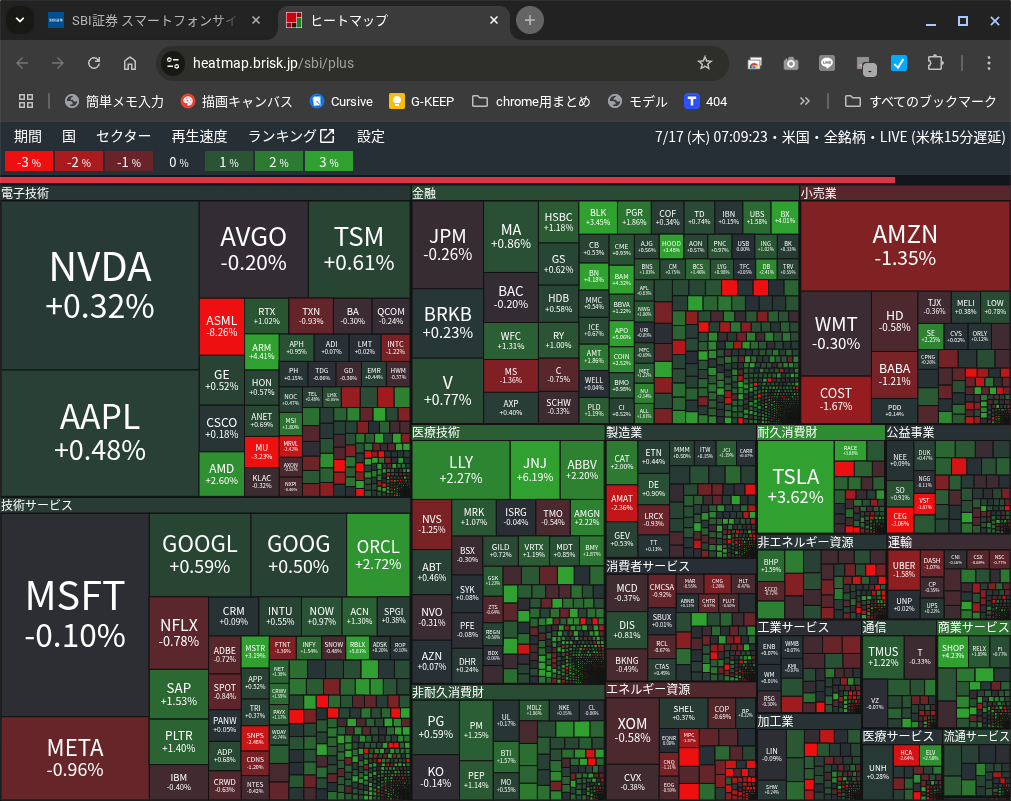This screenshot has height=801, width=1011.
Task: Open the モデル bookmark
Action: tap(638, 101)
